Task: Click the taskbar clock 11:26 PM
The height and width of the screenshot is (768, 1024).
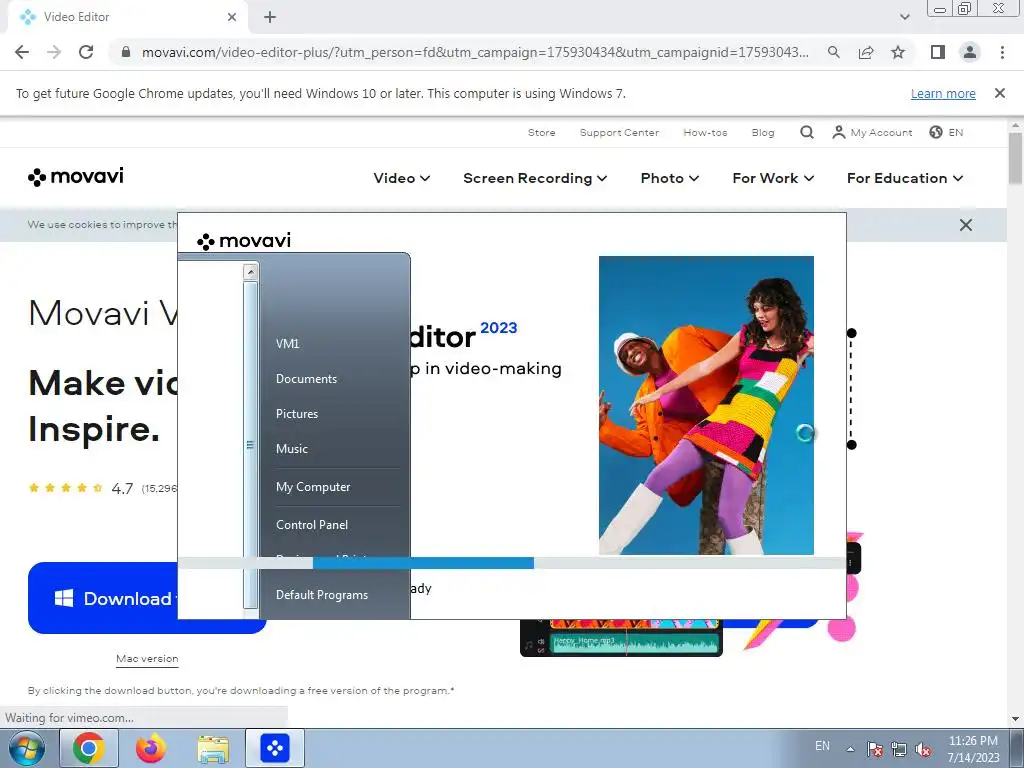Action: (x=973, y=741)
